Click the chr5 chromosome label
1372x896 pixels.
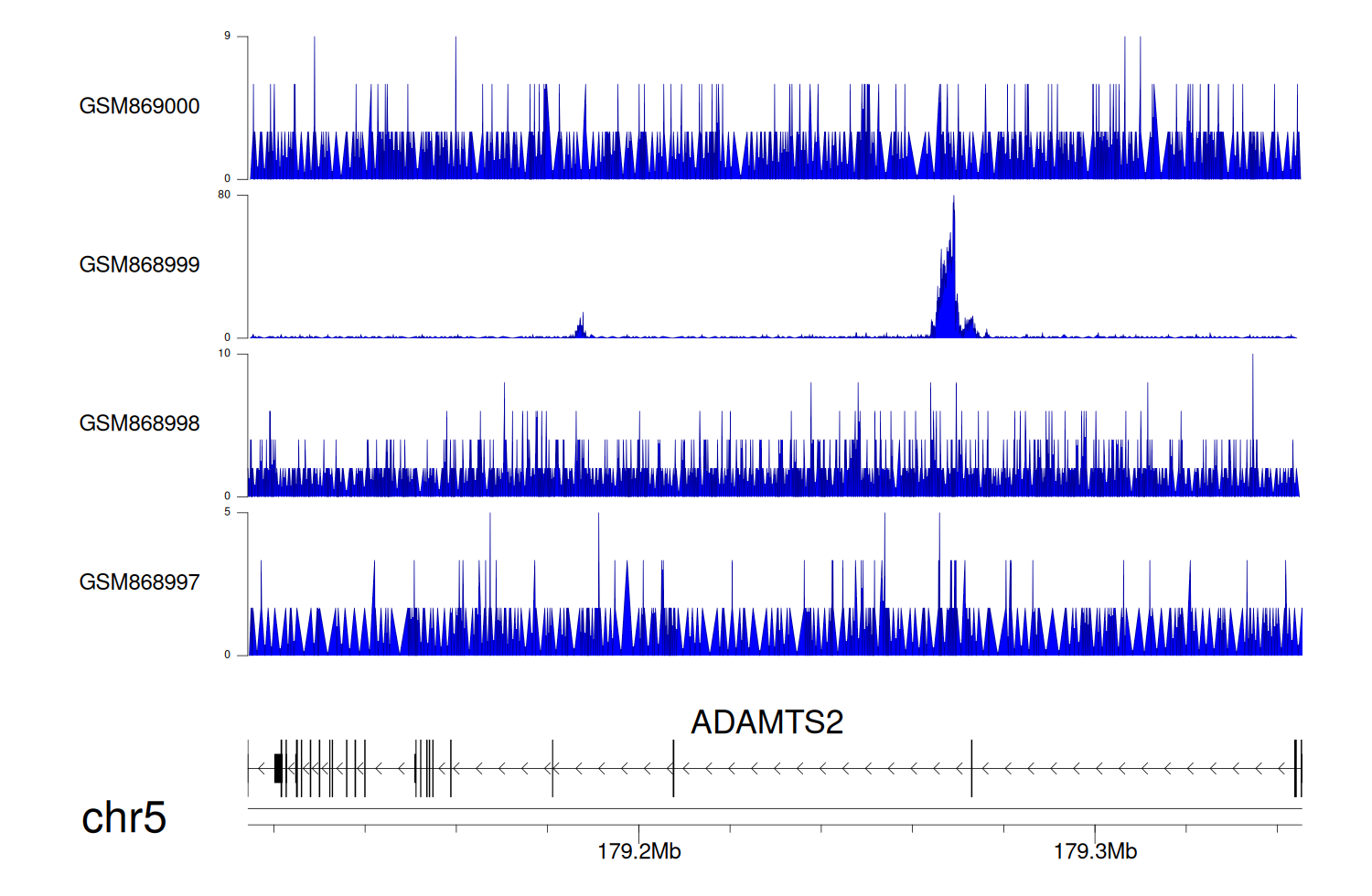pyautogui.click(x=123, y=817)
